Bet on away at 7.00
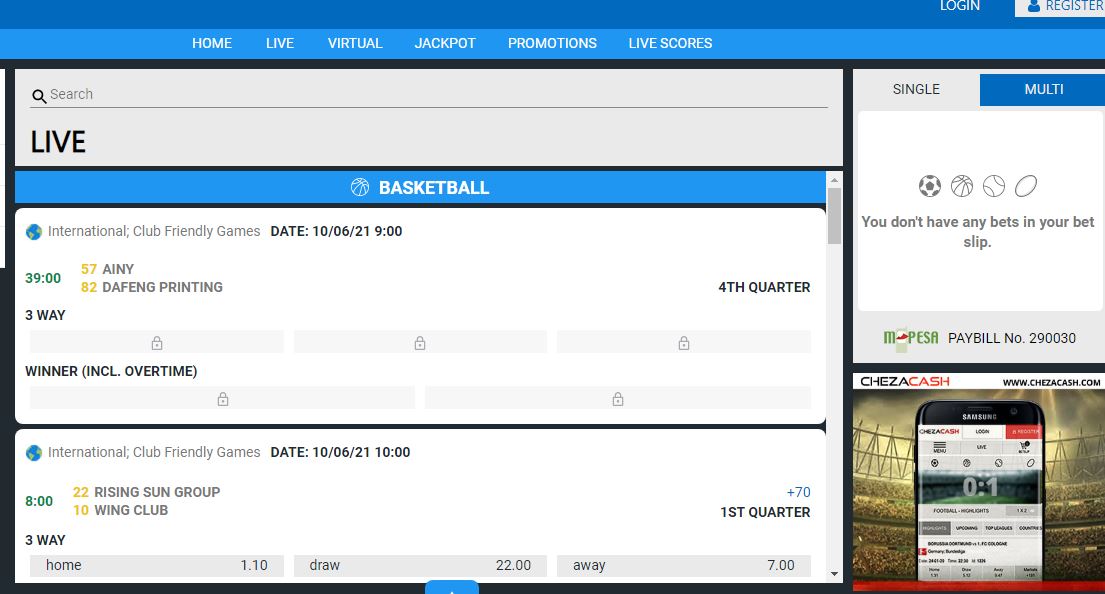The image size is (1105, 594). (x=684, y=565)
